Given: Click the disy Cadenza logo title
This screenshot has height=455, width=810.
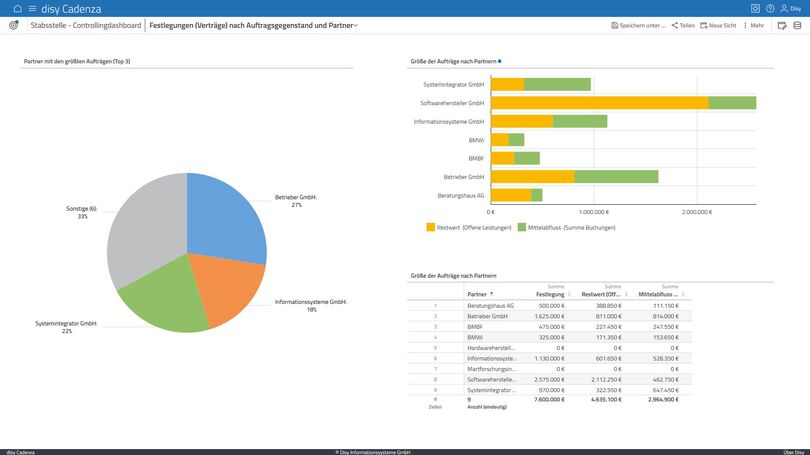Looking at the screenshot, I should (71, 9).
